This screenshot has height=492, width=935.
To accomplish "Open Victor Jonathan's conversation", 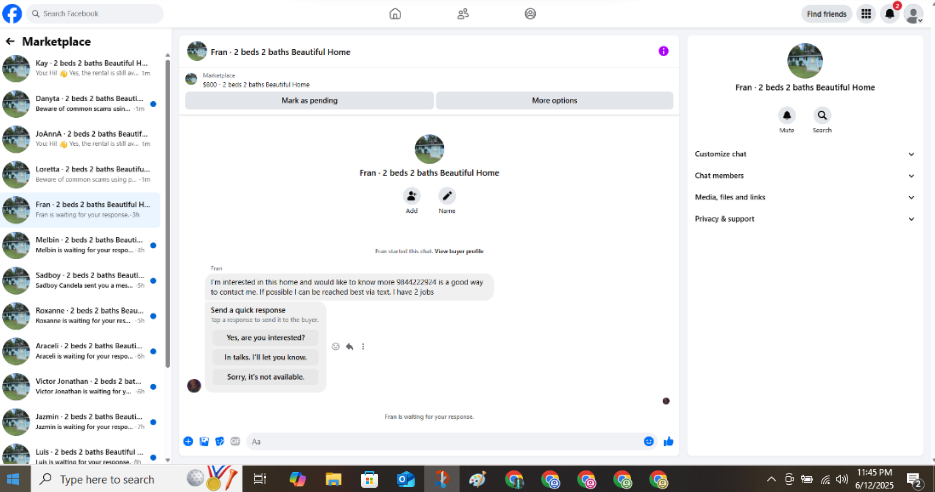I will click(x=81, y=386).
